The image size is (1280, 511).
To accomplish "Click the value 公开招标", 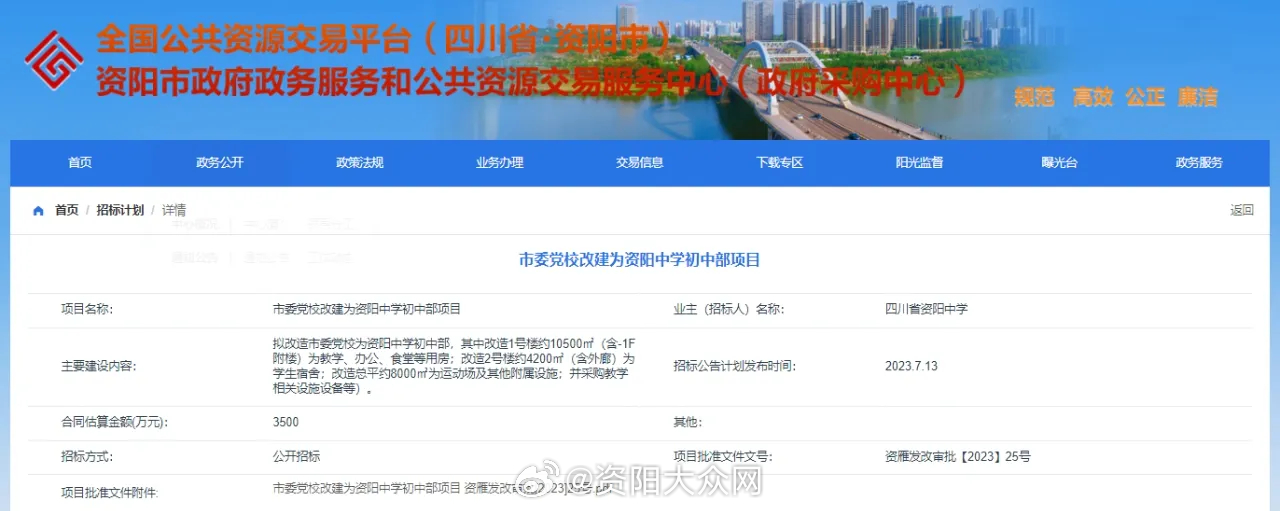I will tap(296, 456).
